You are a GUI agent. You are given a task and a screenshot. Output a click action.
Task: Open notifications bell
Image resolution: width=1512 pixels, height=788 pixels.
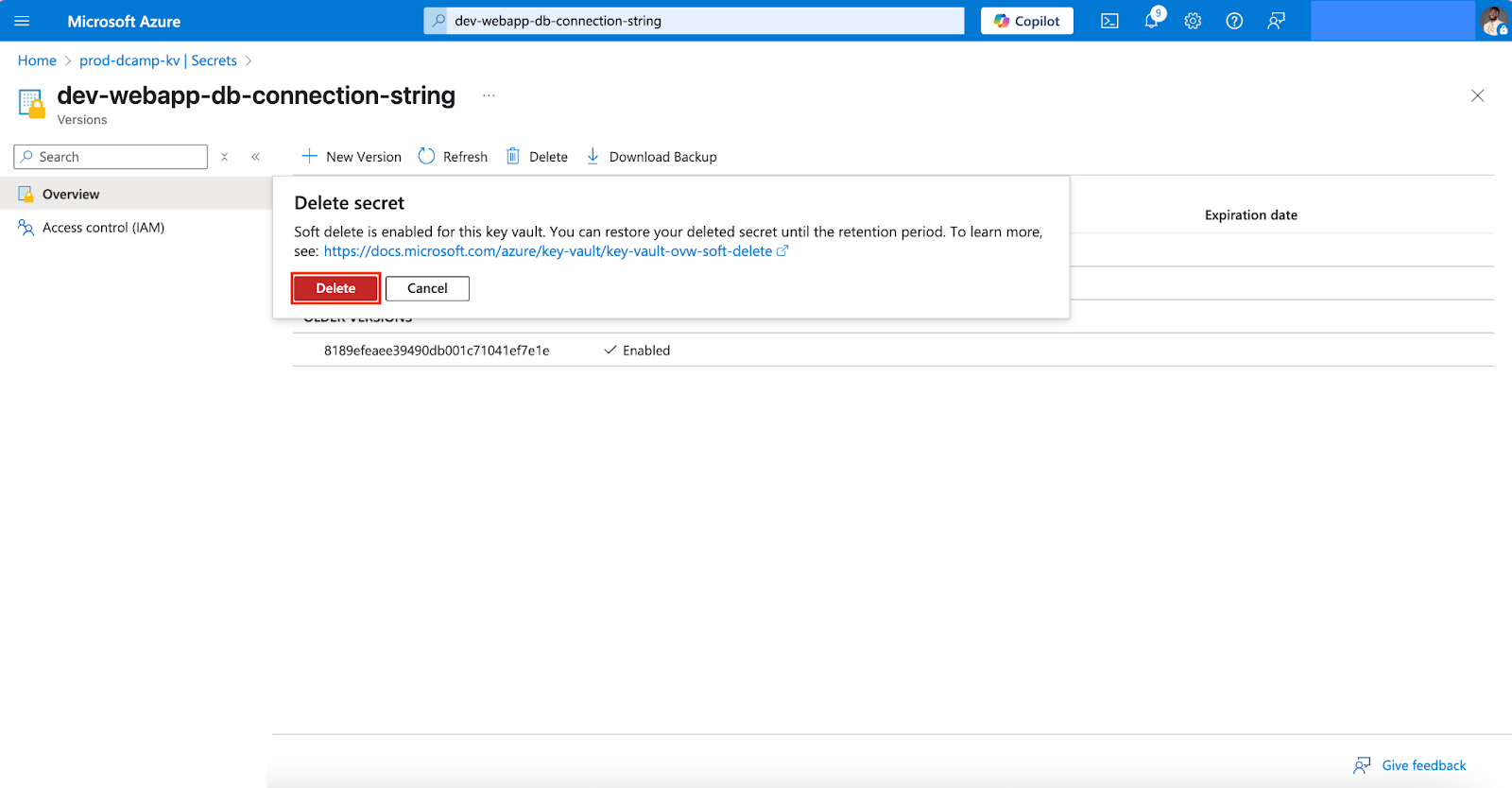[1152, 21]
